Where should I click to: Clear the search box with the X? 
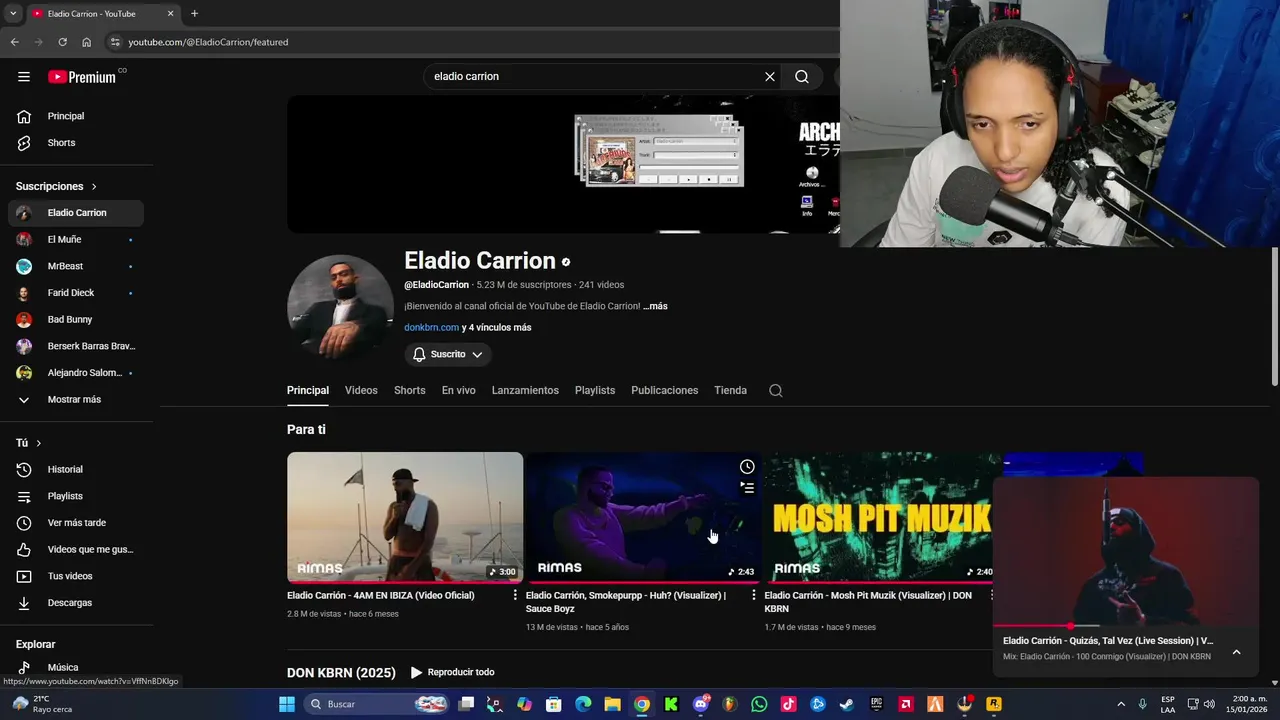[x=770, y=77]
